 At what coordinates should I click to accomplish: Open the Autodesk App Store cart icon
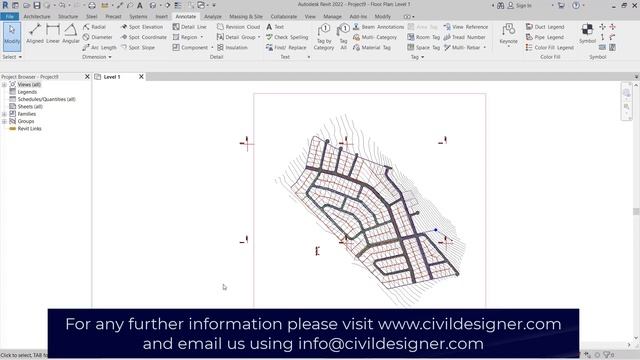(561, 6)
